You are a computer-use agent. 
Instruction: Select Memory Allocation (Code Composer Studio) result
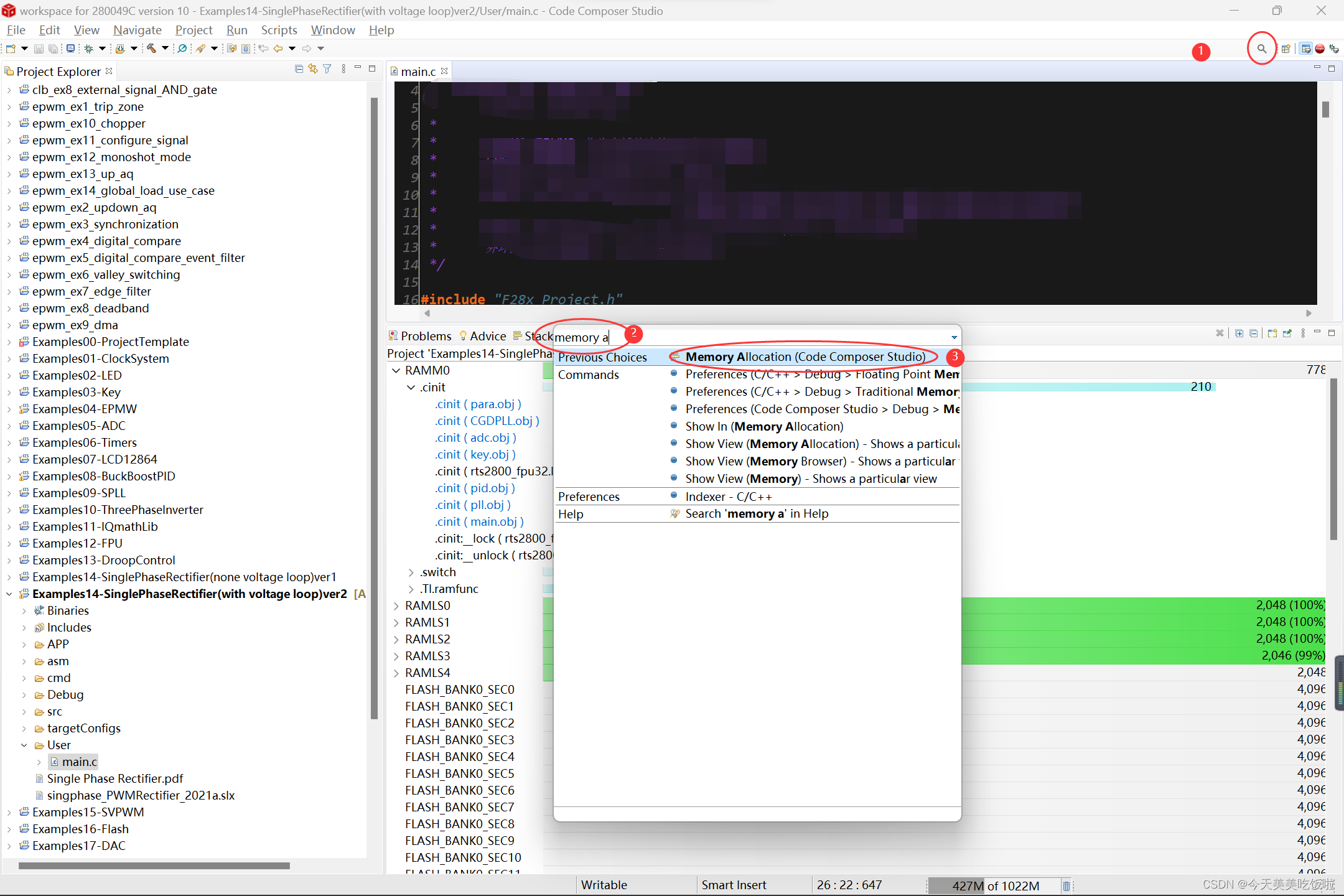805,357
